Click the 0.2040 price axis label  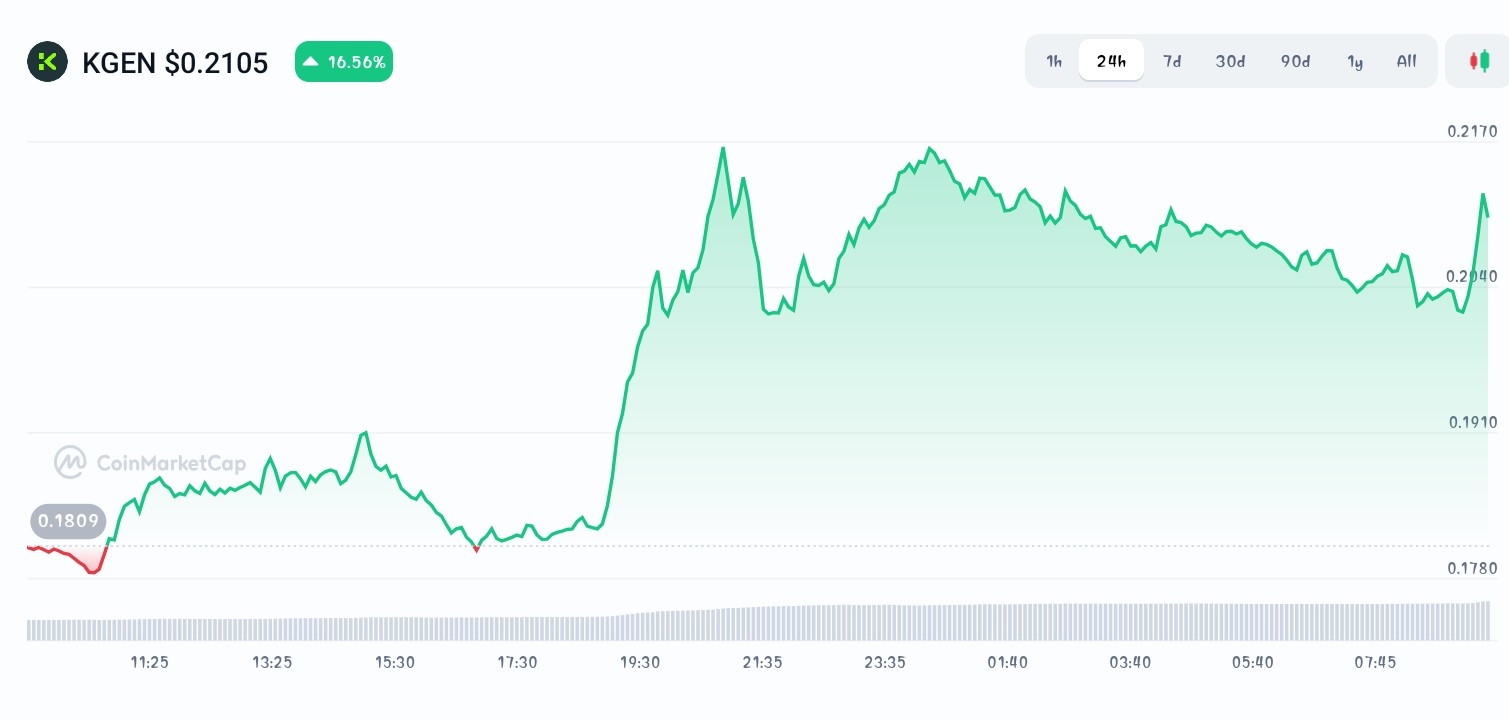click(x=1472, y=276)
